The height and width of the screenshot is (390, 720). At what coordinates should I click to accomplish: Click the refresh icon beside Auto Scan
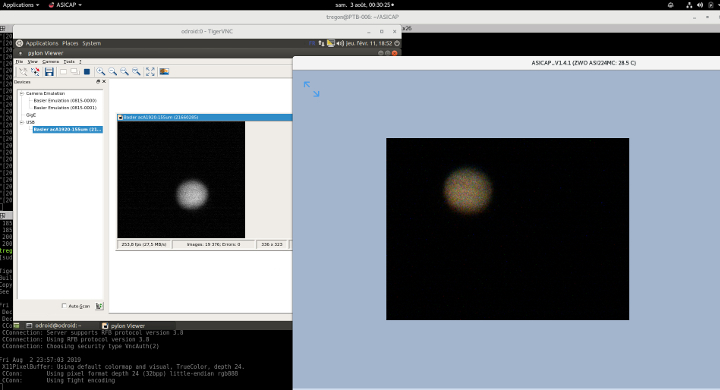99,306
